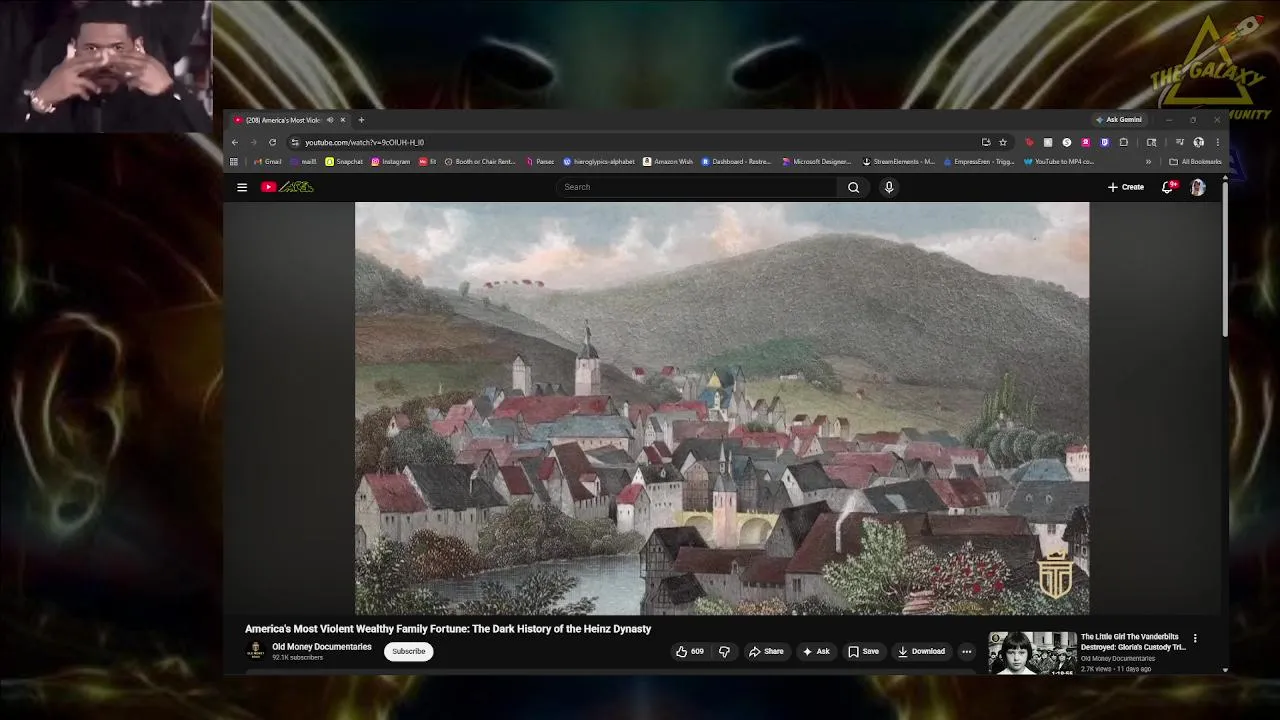Click the "92.1K subscribers" text
This screenshot has height=720, width=1280.
click(297, 657)
